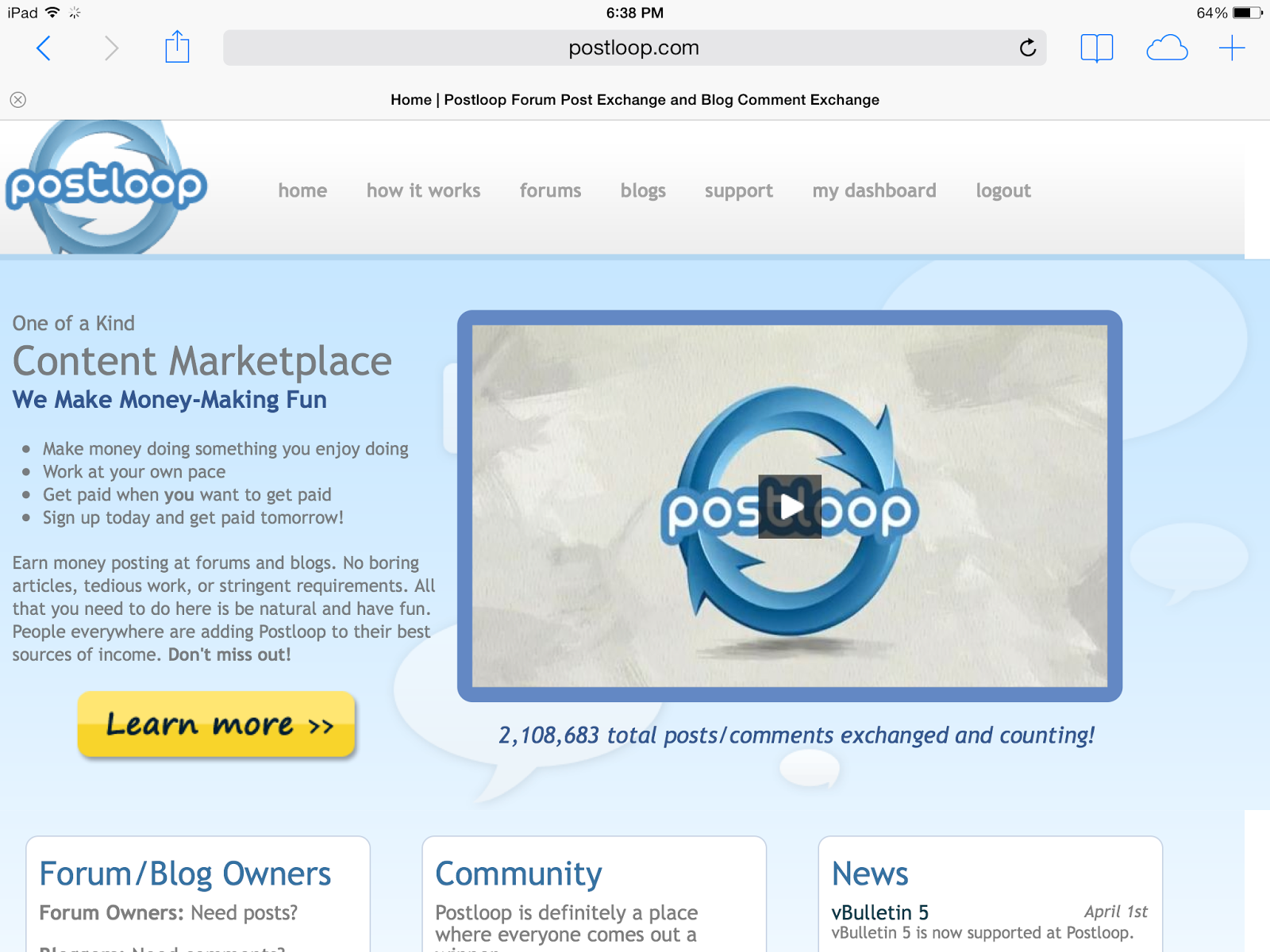
Task: Click the battery indicator in status bar
Action: point(1246,13)
